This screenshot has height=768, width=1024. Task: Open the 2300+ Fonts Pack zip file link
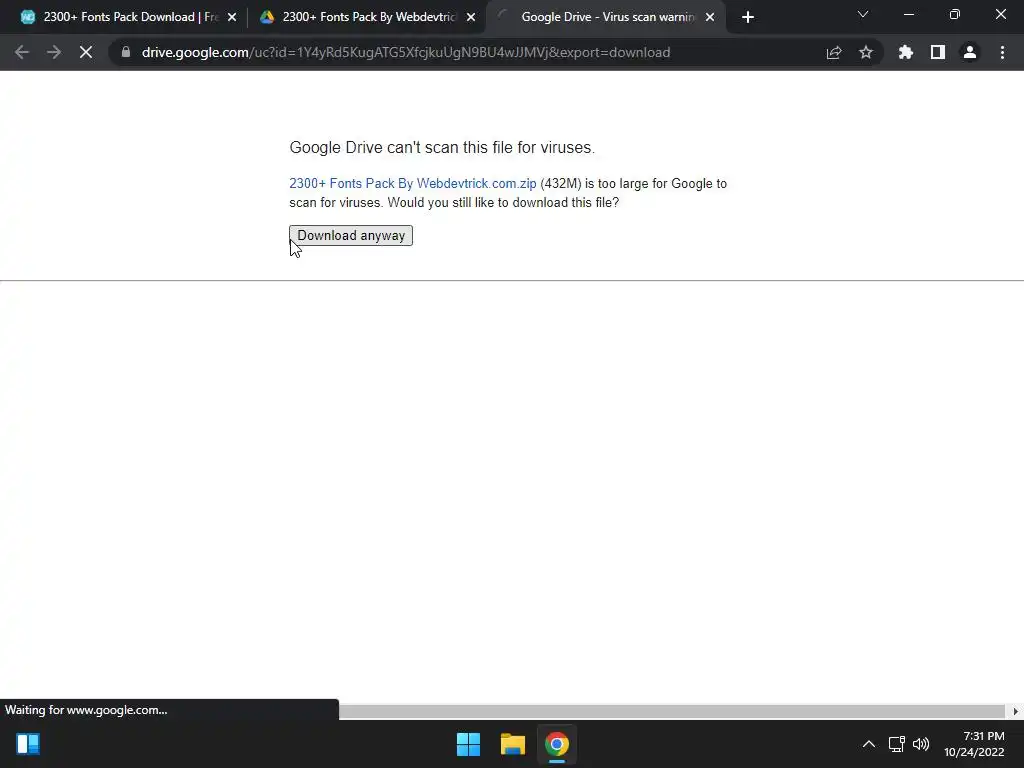413,184
